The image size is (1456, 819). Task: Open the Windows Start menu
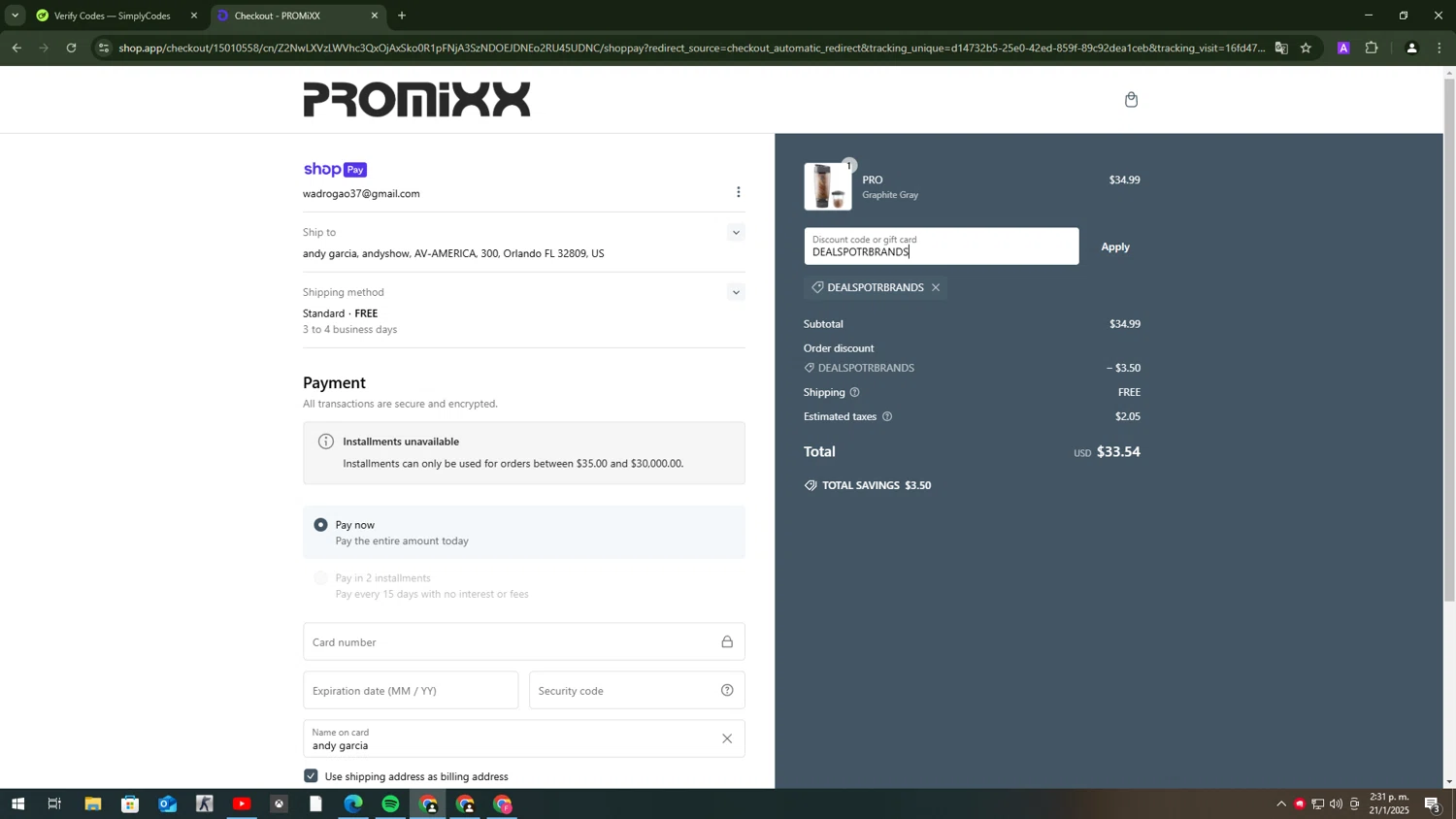tap(17, 803)
